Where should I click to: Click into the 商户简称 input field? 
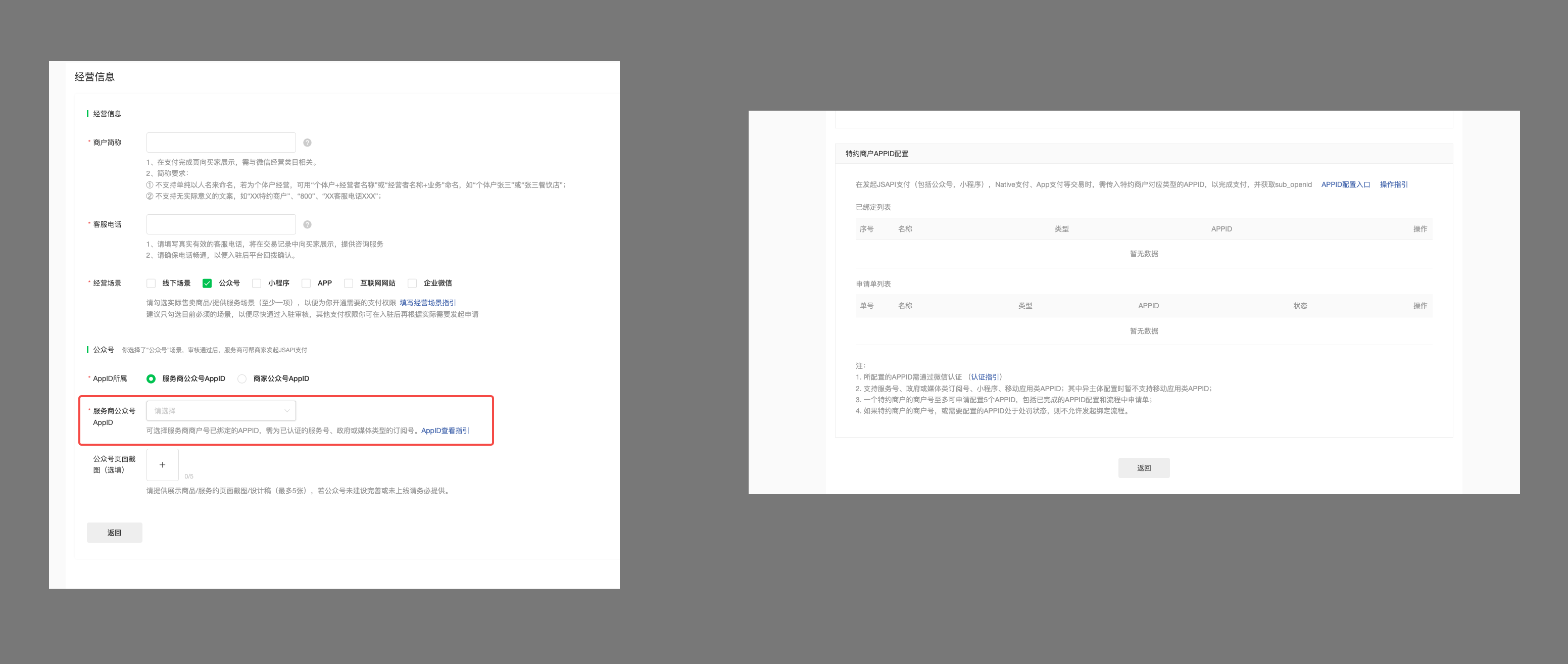point(221,143)
